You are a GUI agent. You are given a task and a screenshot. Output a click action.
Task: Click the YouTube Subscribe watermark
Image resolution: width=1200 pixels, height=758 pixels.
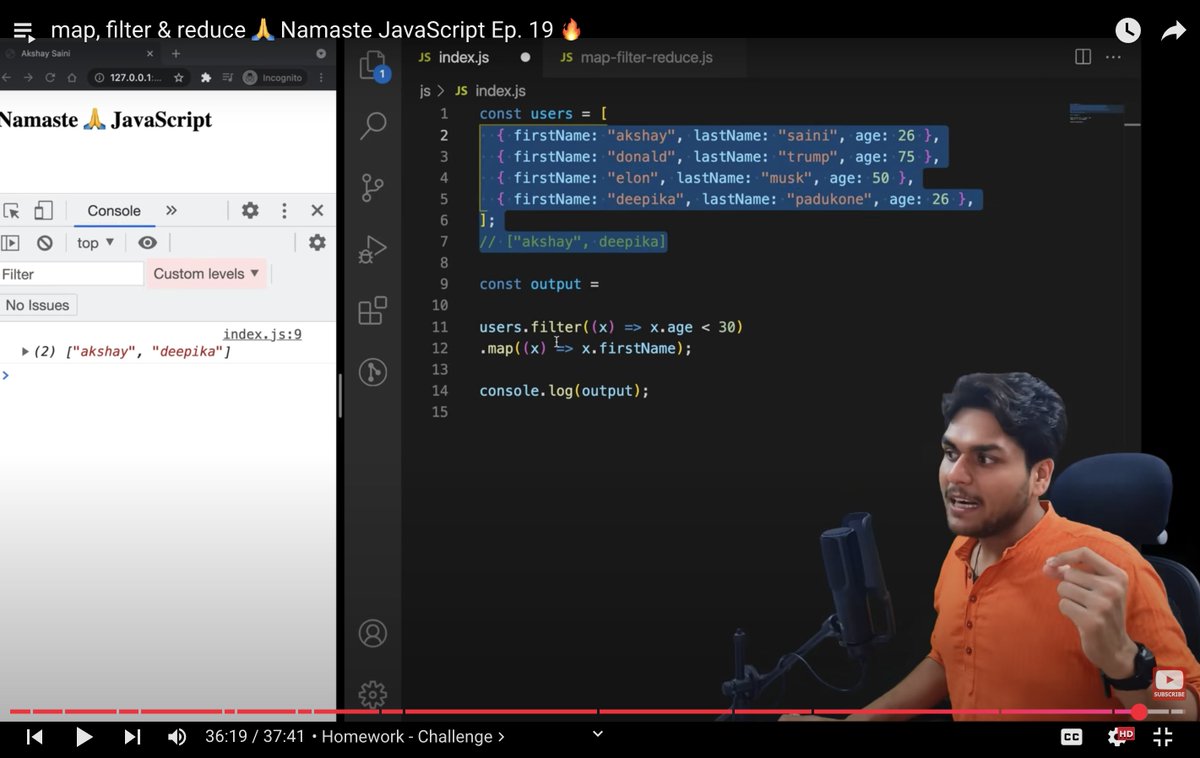coord(1169,683)
